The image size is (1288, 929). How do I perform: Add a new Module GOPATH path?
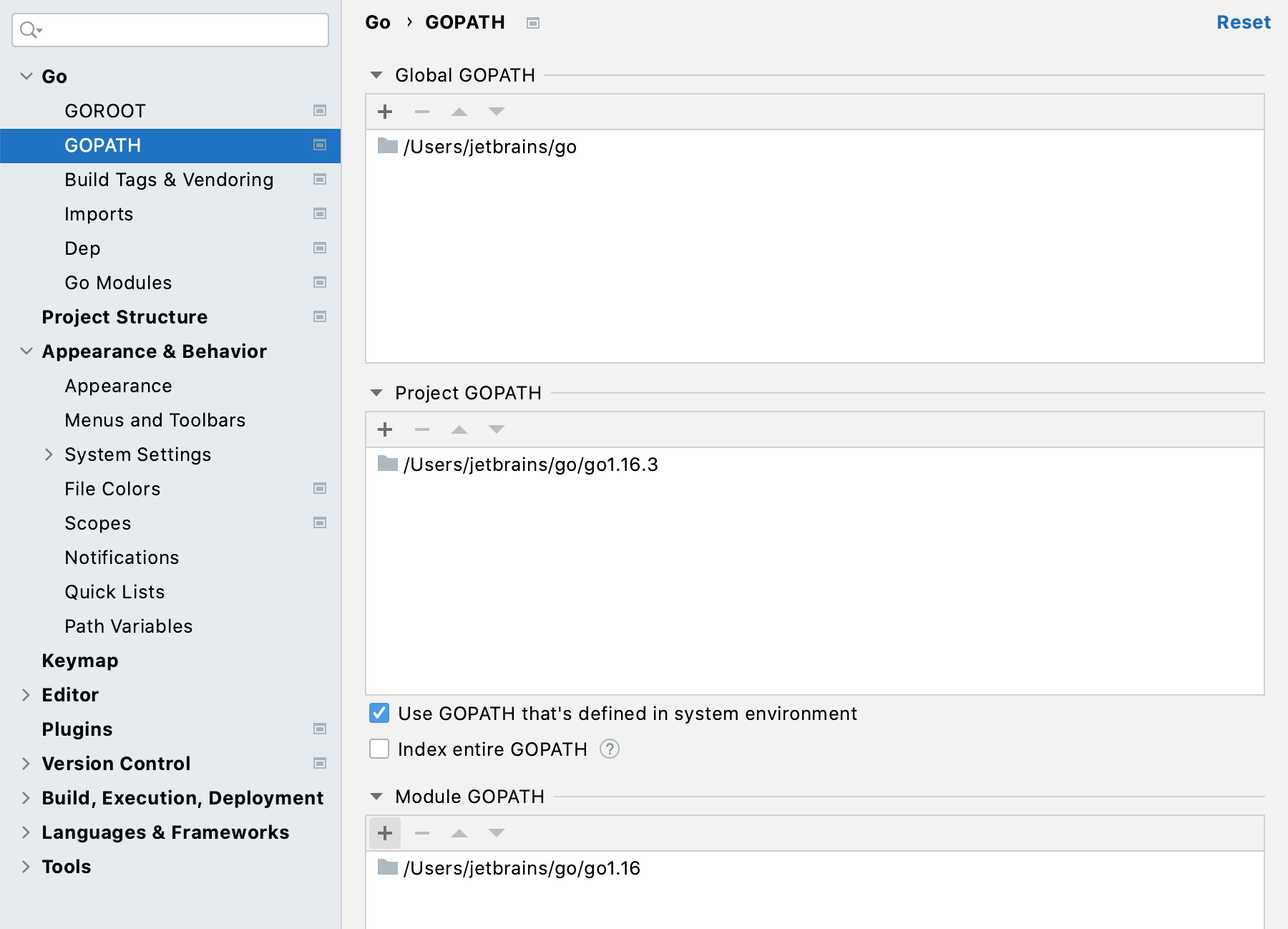click(385, 833)
